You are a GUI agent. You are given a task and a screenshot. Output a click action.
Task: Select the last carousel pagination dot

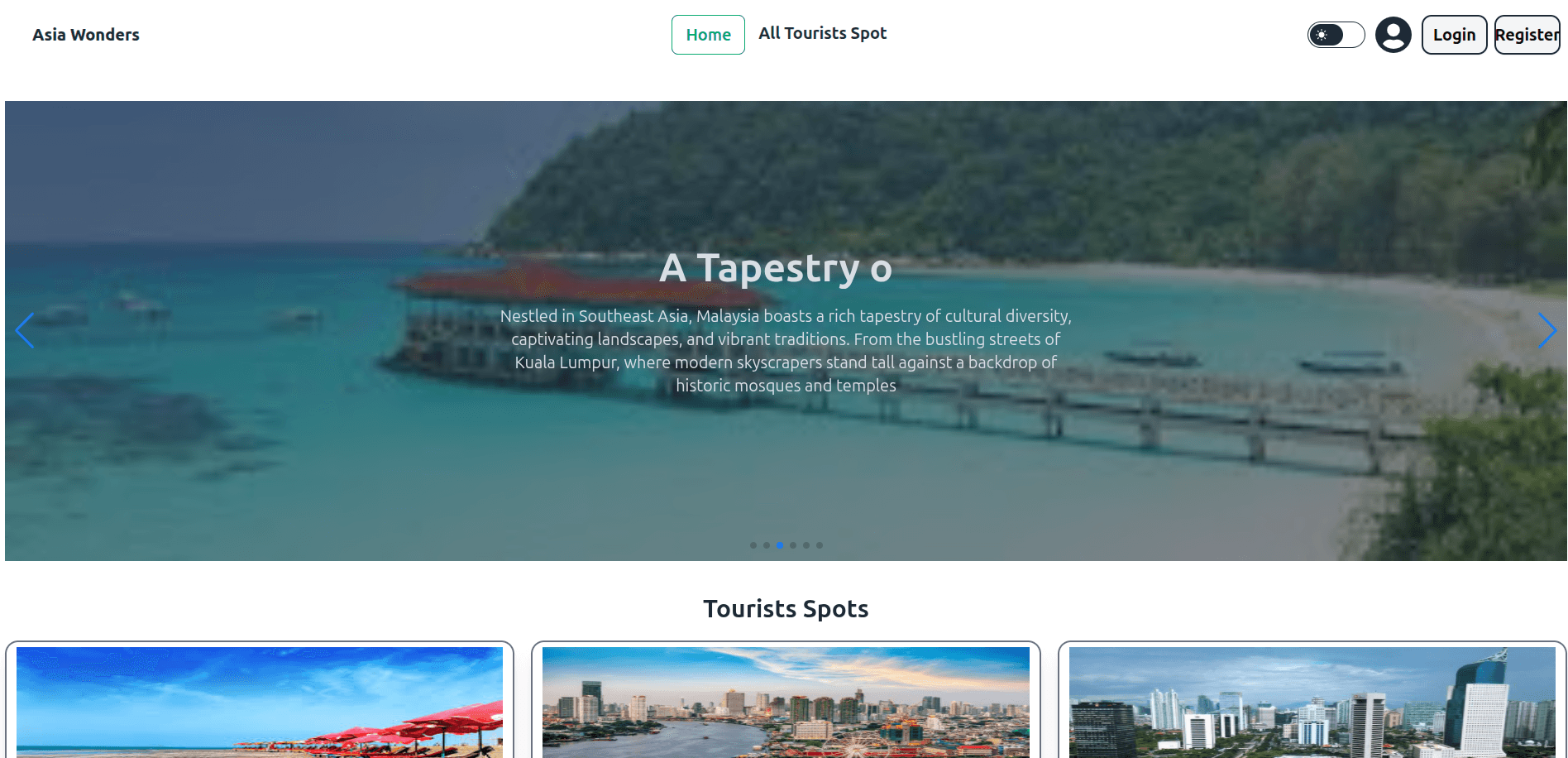[x=820, y=545]
